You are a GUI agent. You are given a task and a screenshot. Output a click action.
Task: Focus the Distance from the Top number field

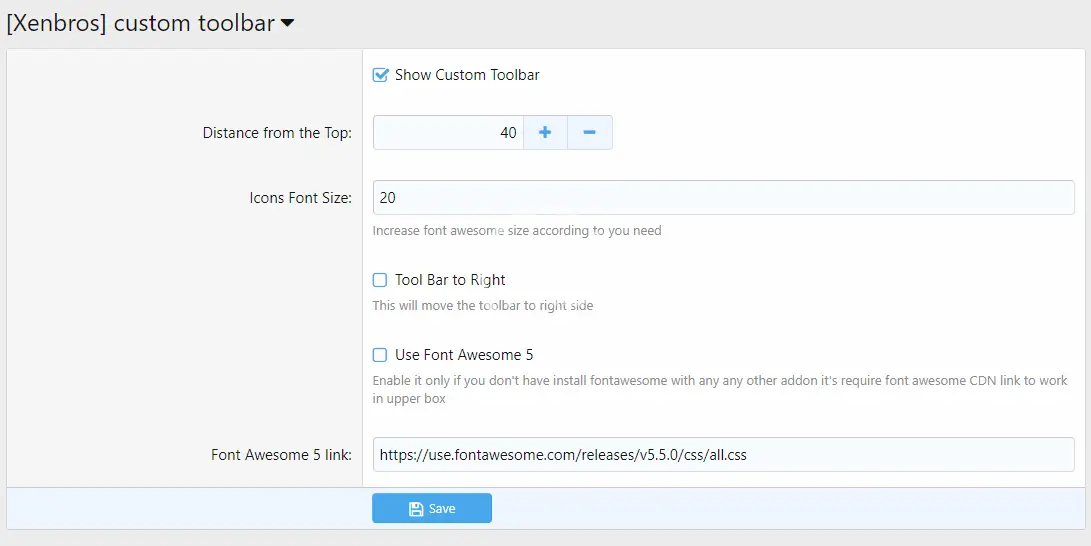pos(448,133)
